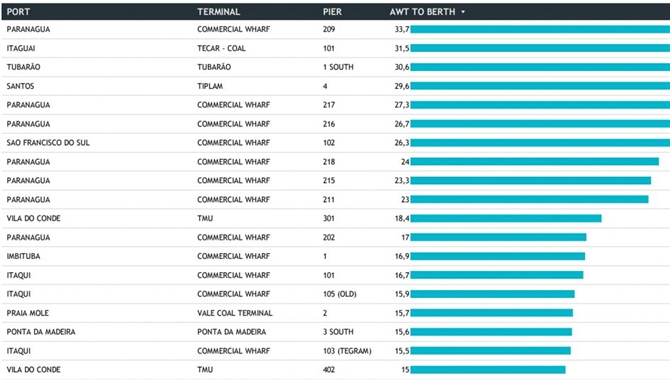Select the ITAGUAI port row

point(335,48)
